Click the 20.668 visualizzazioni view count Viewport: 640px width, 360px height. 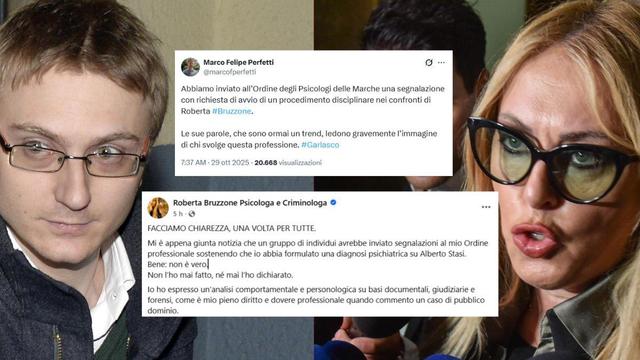point(288,162)
